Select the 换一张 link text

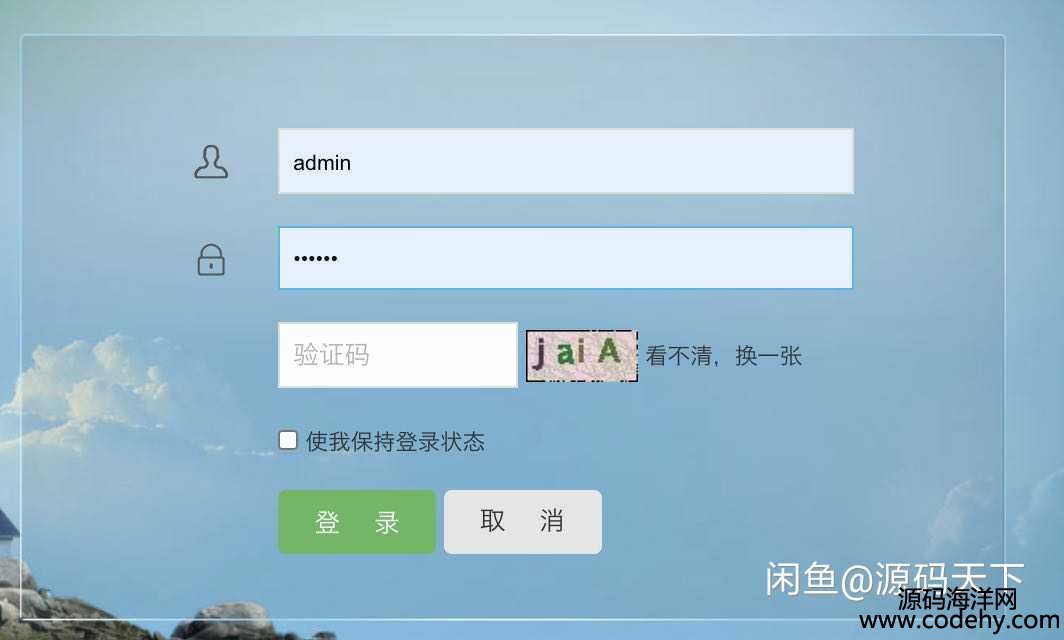click(x=768, y=356)
